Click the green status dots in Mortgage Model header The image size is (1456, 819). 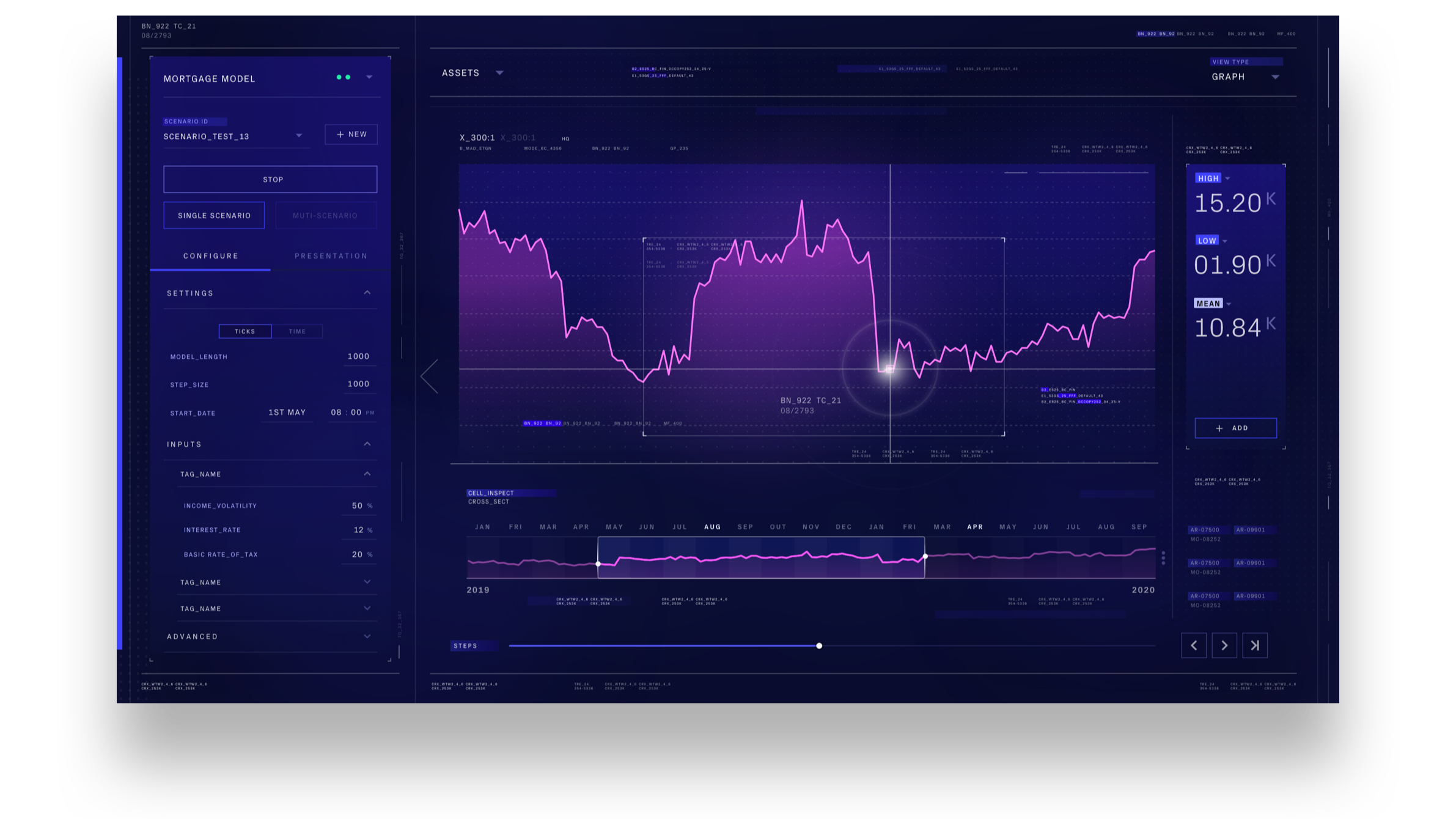click(344, 77)
